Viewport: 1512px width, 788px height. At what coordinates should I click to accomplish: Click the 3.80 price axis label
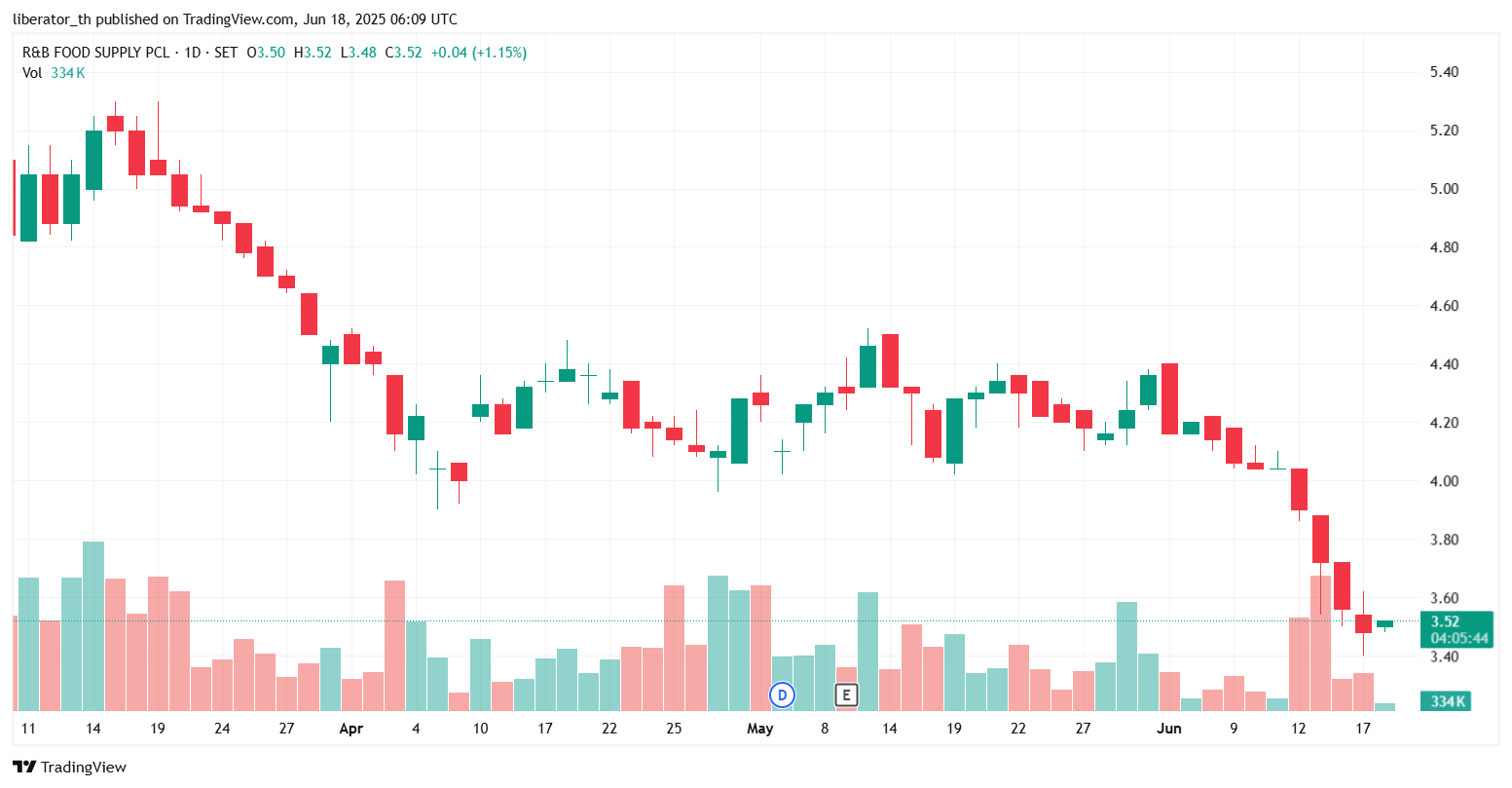click(x=1444, y=540)
